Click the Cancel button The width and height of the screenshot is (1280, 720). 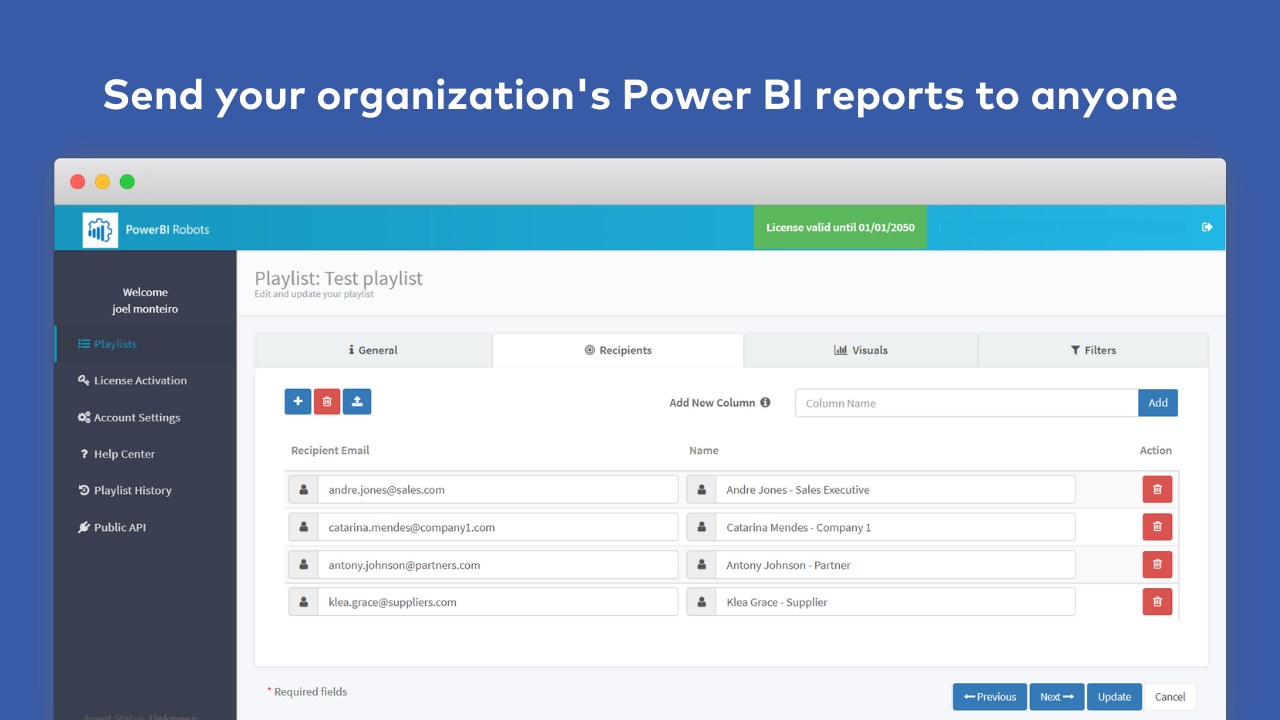(x=1170, y=697)
